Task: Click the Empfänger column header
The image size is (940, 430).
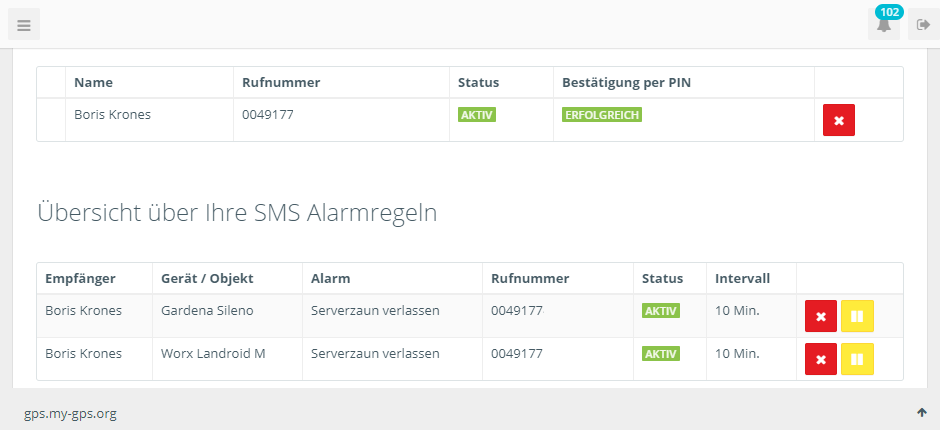Action: [x=80, y=278]
